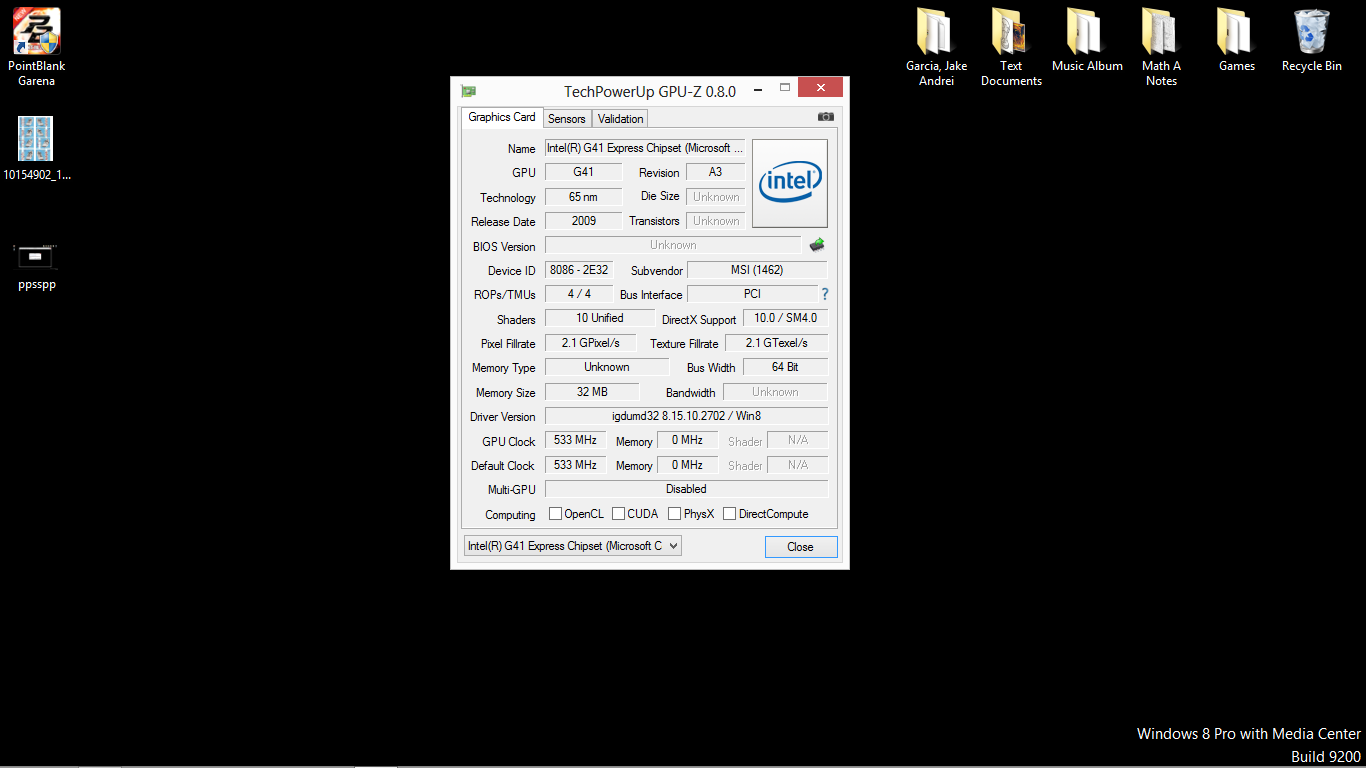Check the PhysX checkbox
The image size is (1366, 768).
(675, 514)
